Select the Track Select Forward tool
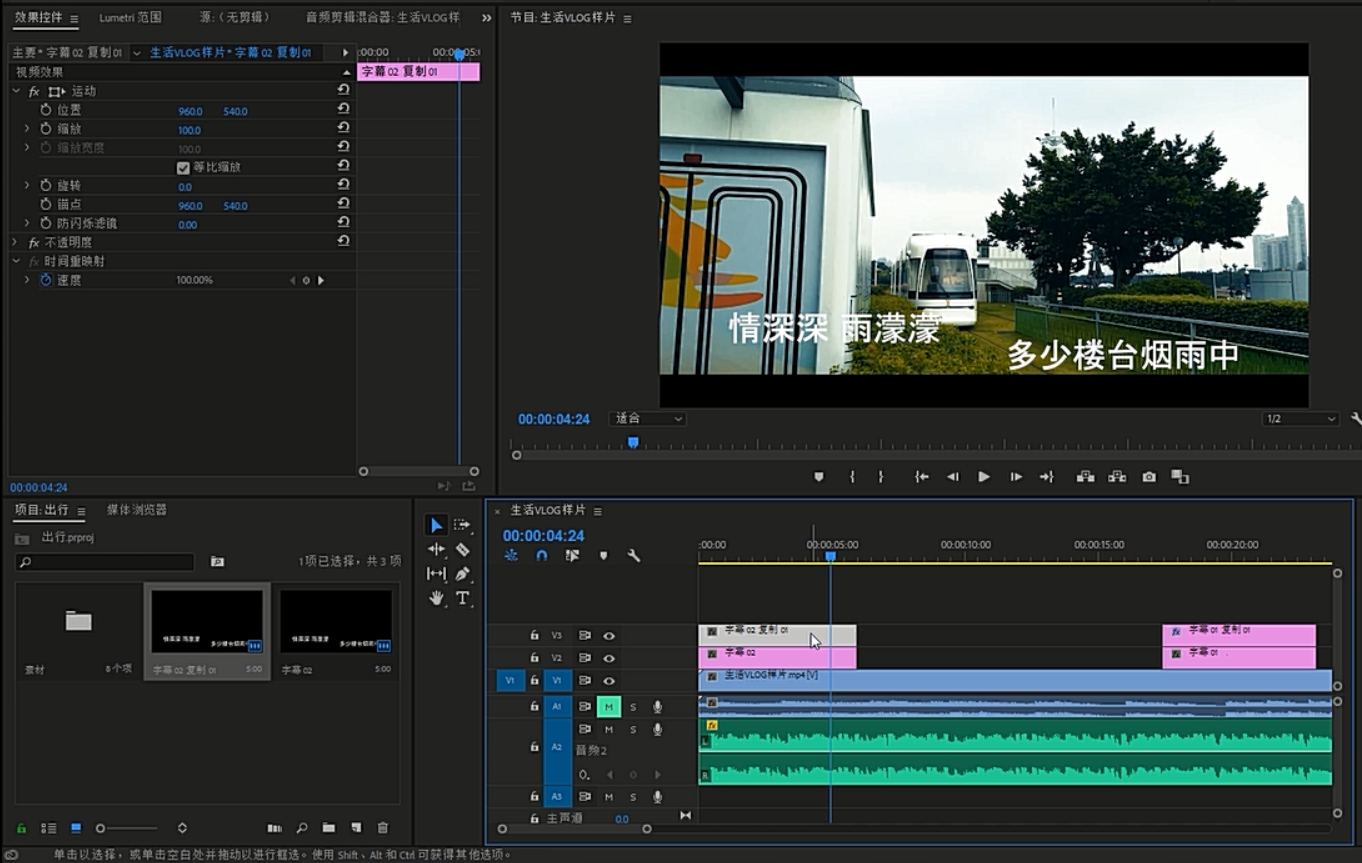This screenshot has width=1362, height=863. [x=462, y=525]
